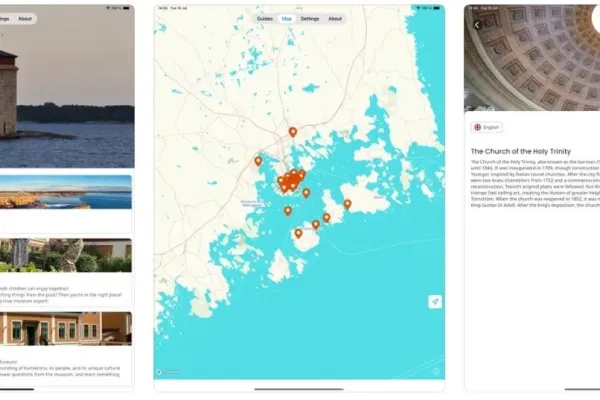Tap the map provider logo at the map's bottom-left corner
This screenshot has height=400, width=600.
(x=168, y=372)
